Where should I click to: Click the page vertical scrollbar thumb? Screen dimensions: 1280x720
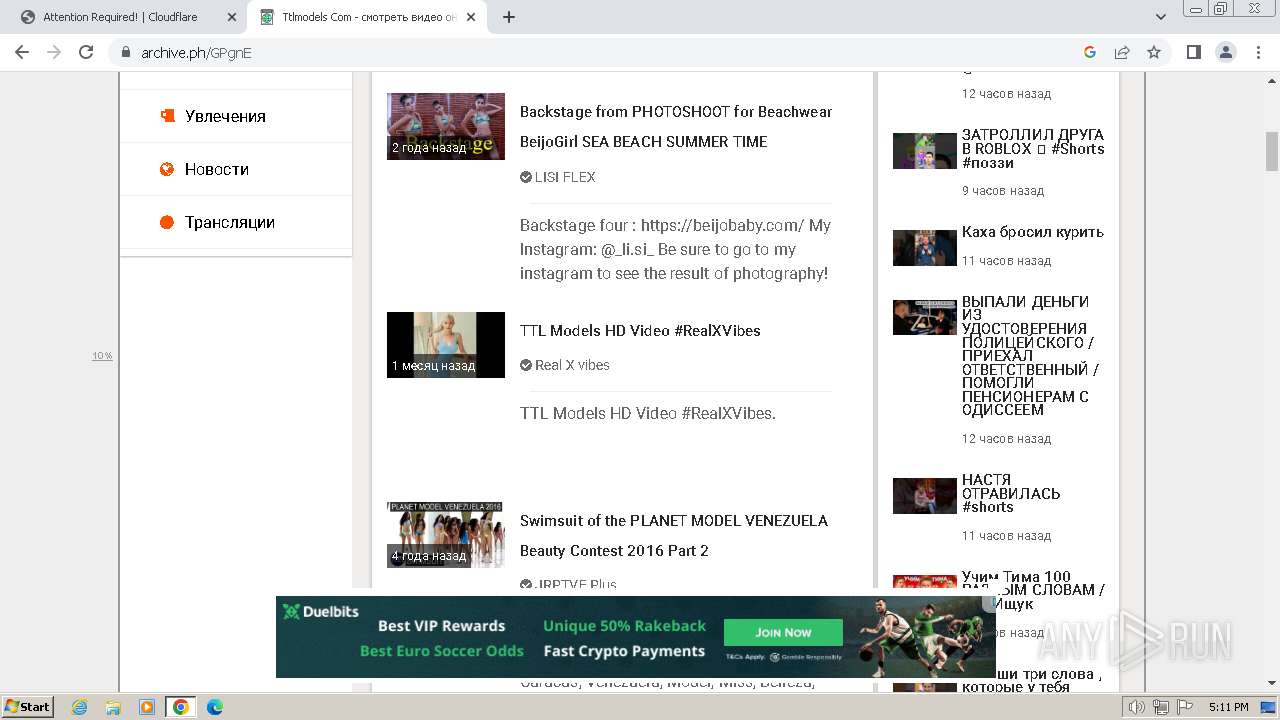(1272, 150)
